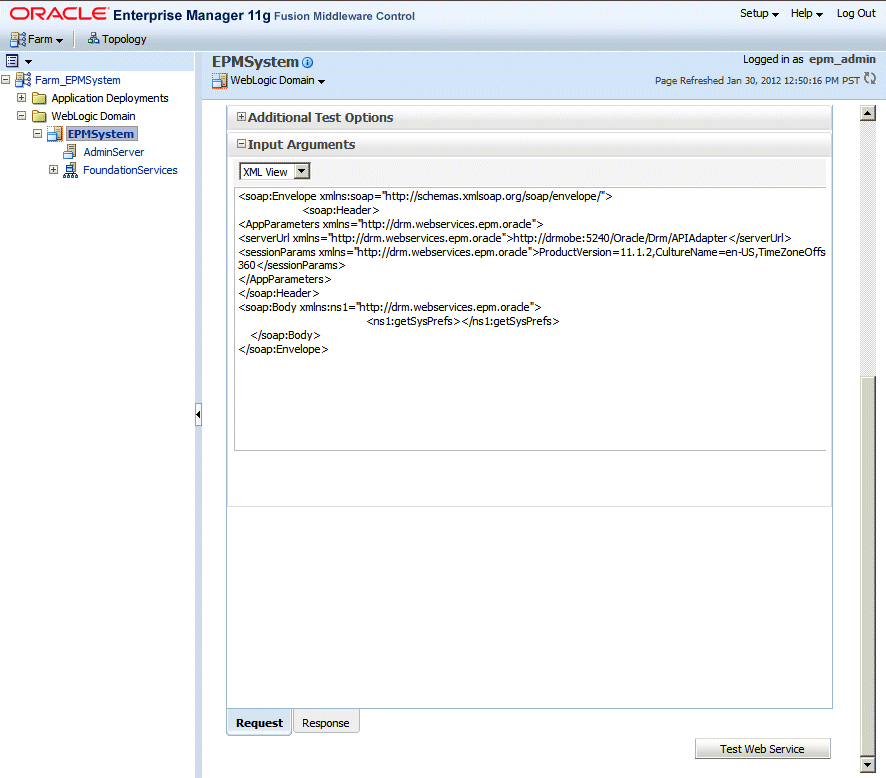This screenshot has height=778, width=886.
Task: Click the Page Refreshed timestamp text
Action: click(757, 80)
